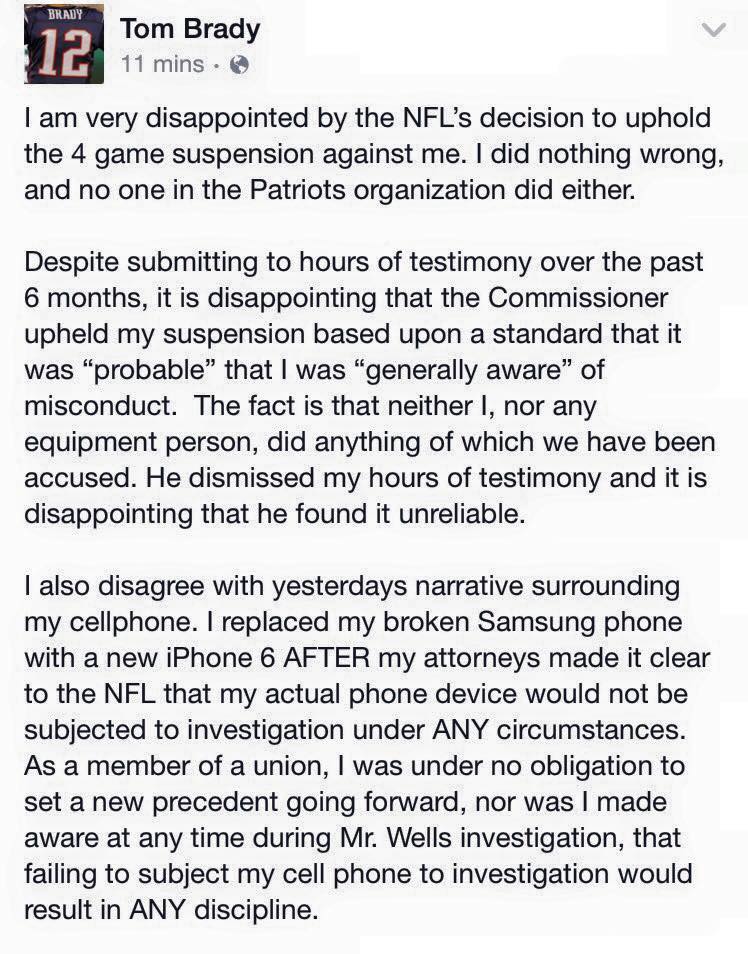Viewport: 748px width, 954px height.
Task: Click the word Commissioner in the post
Action: click(x=577, y=298)
